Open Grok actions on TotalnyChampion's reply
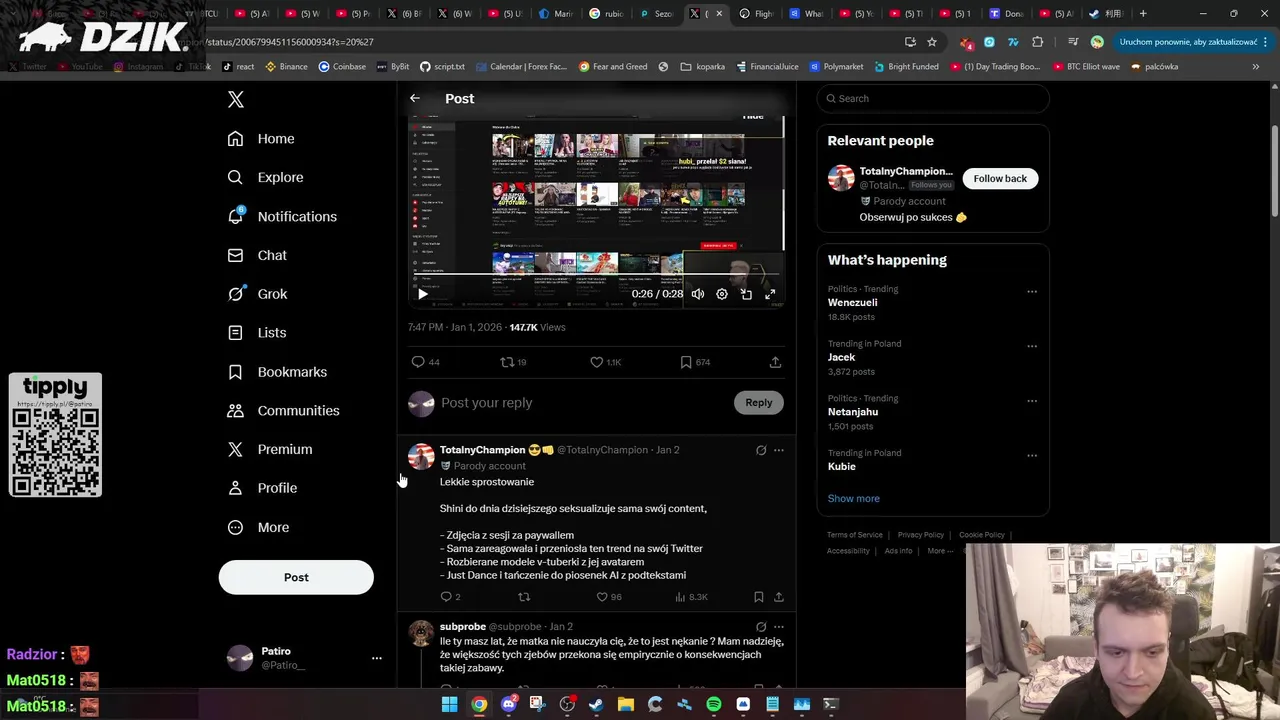Viewport: 1280px width, 720px height. pos(761,450)
